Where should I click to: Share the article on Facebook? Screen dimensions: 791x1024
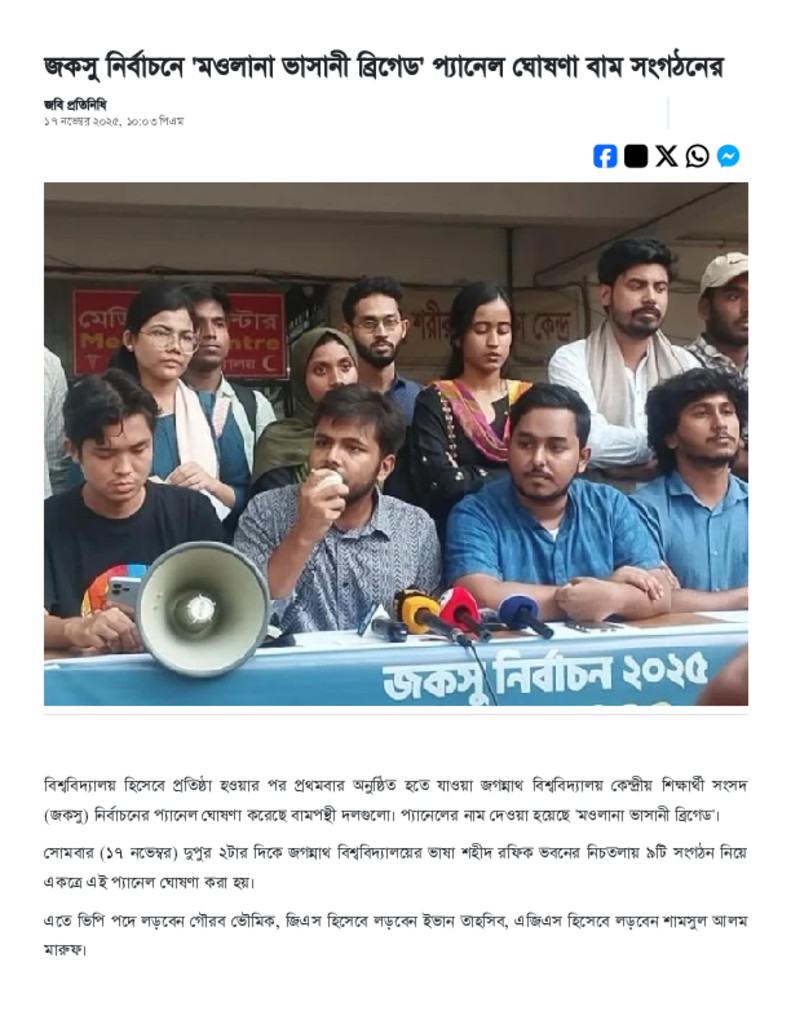pos(605,156)
